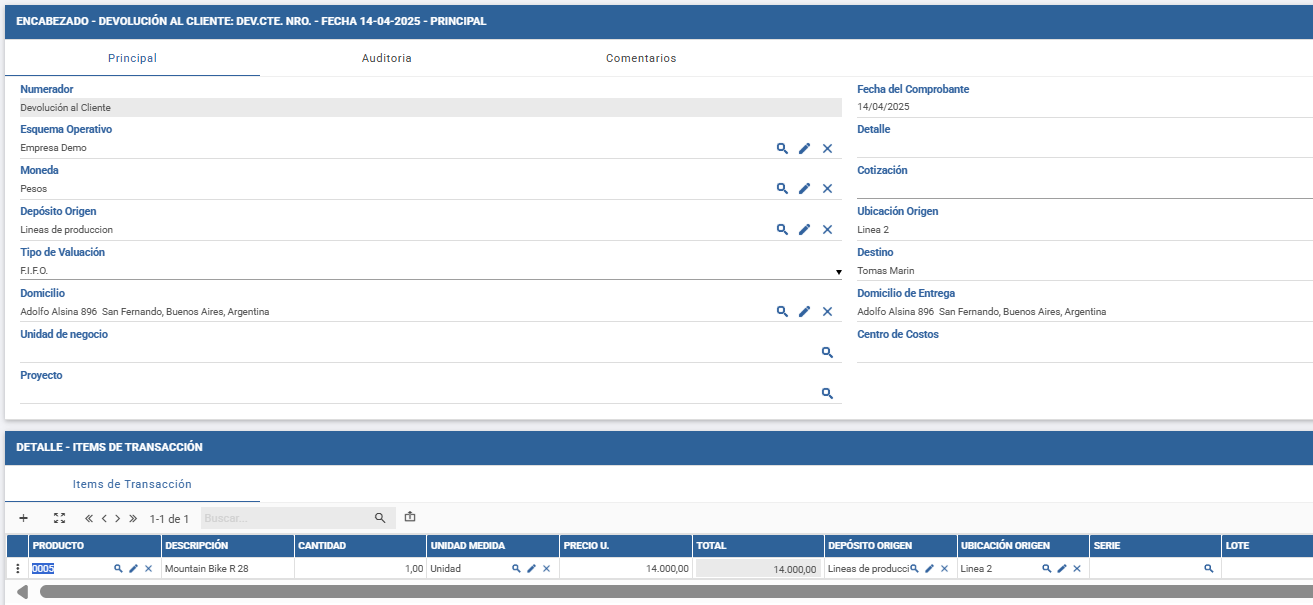Click Destino value Tomas Marin
The image size is (1313, 605).
pyautogui.click(x=886, y=271)
